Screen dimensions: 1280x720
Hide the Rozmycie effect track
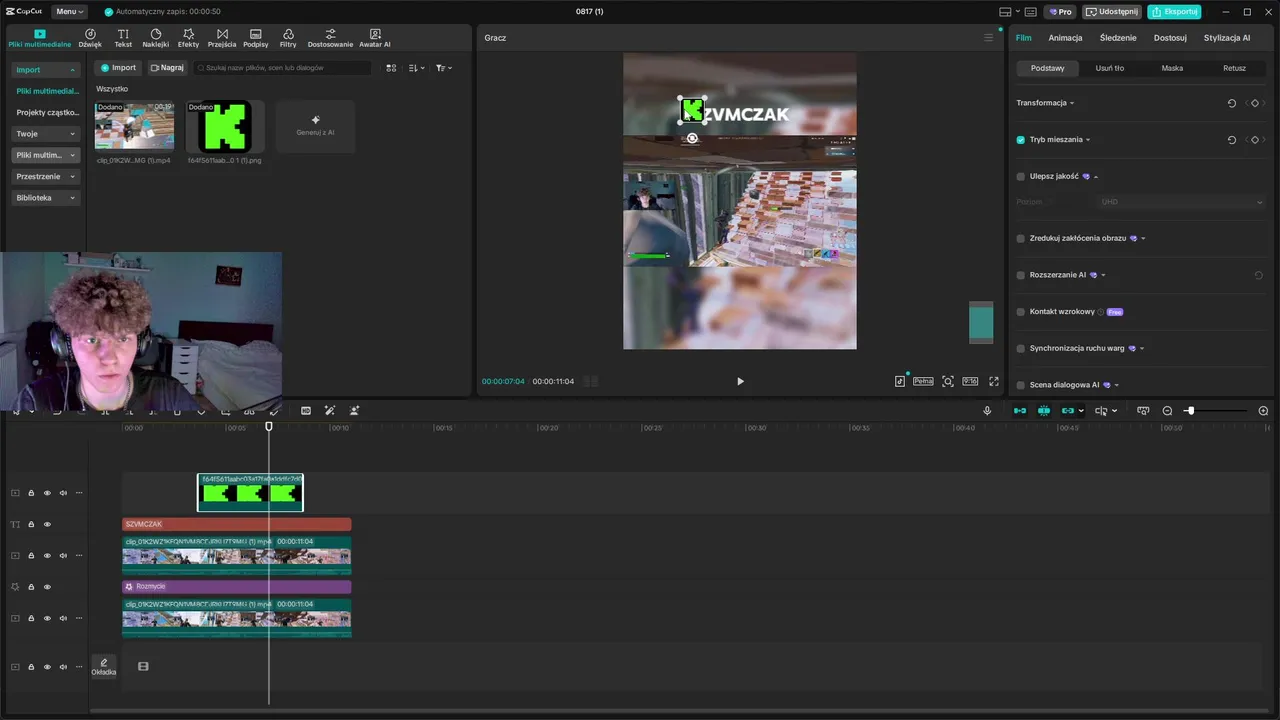tap(47, 587)
